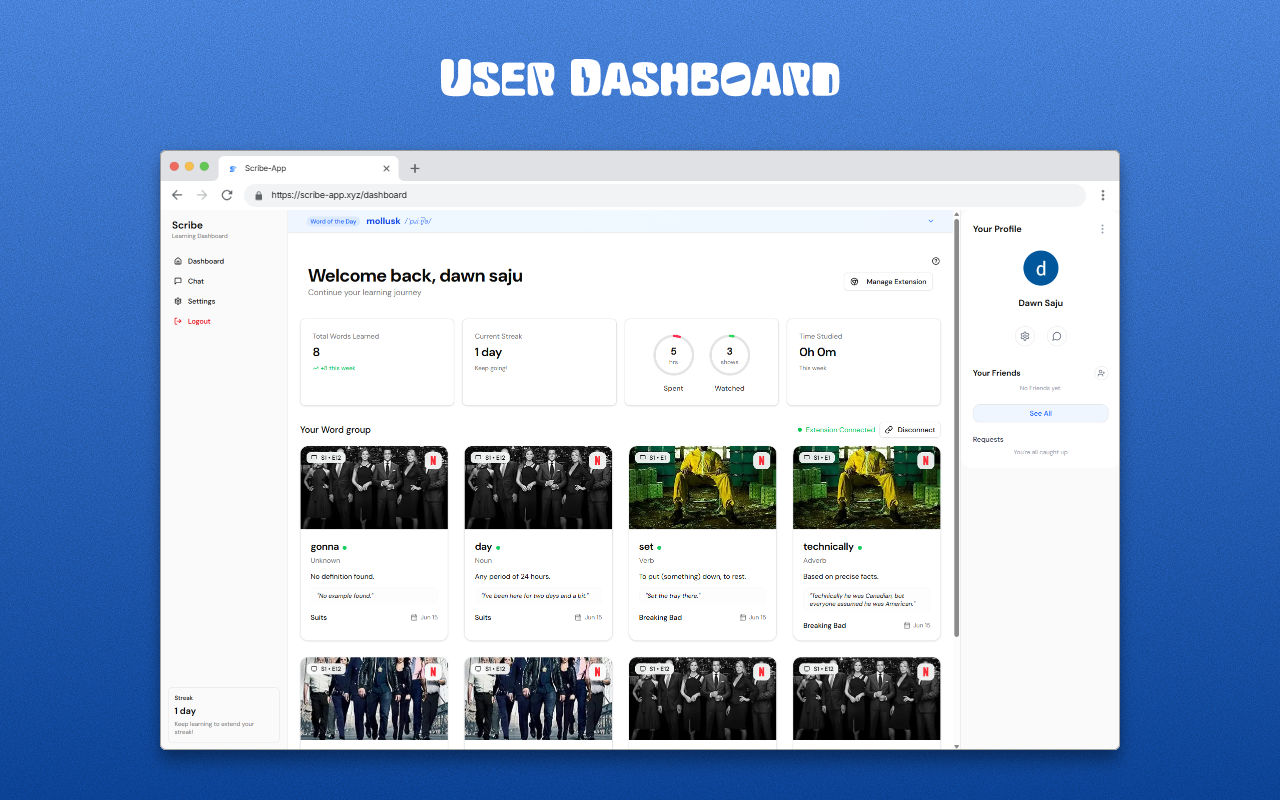Expand the Word of the Day banner chevron

click(x=931, y=221)
